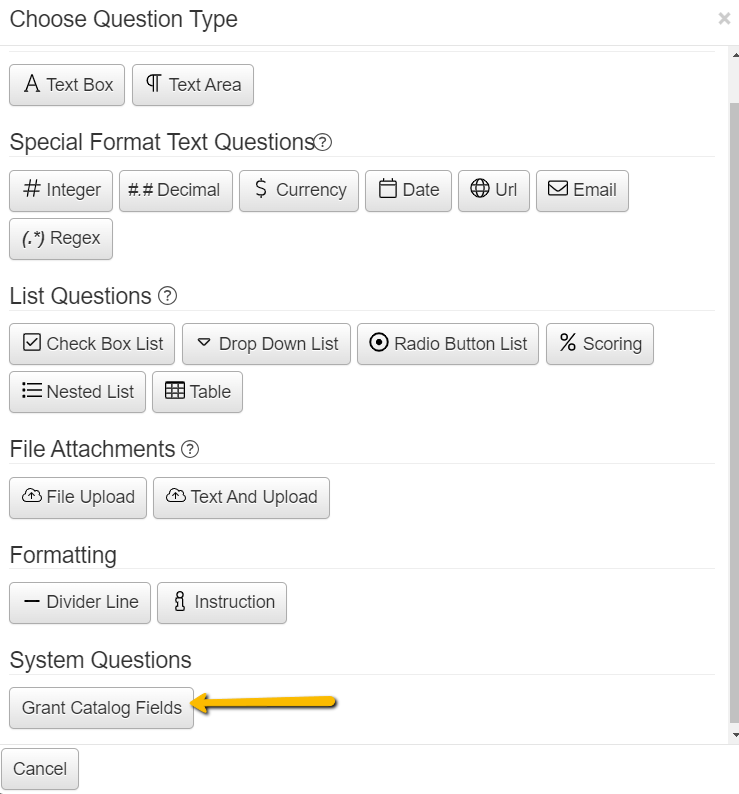Screen dimensions: 739x794
Task: Pick the Decimal question type
Action: click(175, 190)
